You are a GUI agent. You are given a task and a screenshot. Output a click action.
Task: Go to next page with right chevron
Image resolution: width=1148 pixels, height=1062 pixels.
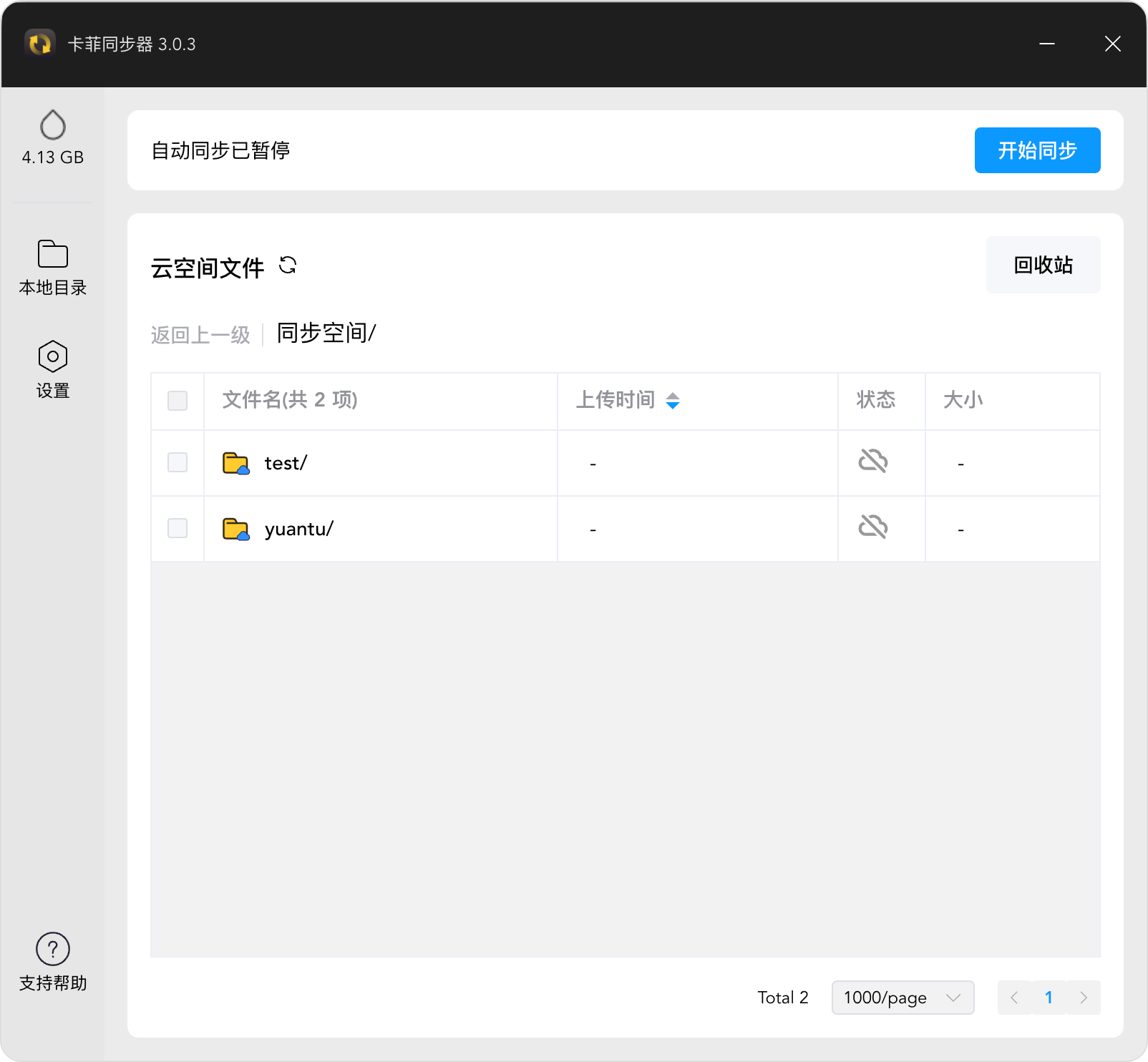click(1084, 998)
